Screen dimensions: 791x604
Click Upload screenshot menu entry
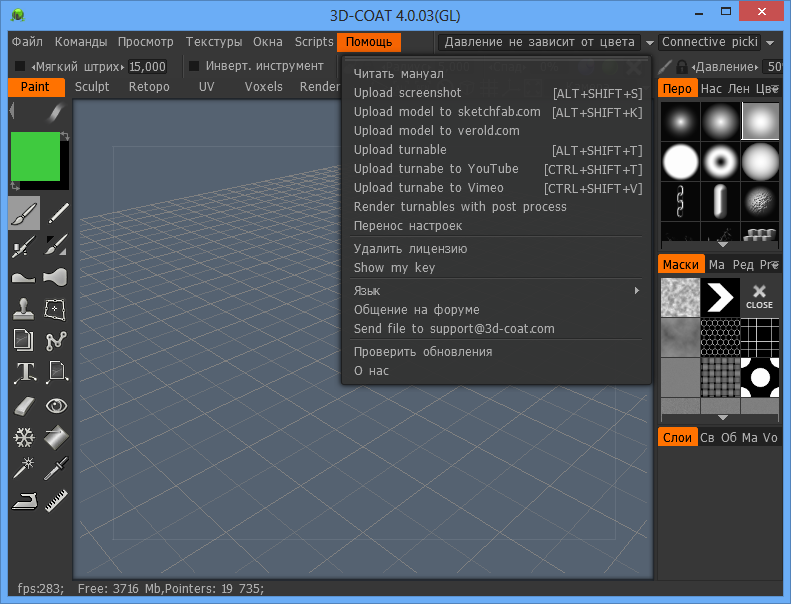(x=408, y=93)
